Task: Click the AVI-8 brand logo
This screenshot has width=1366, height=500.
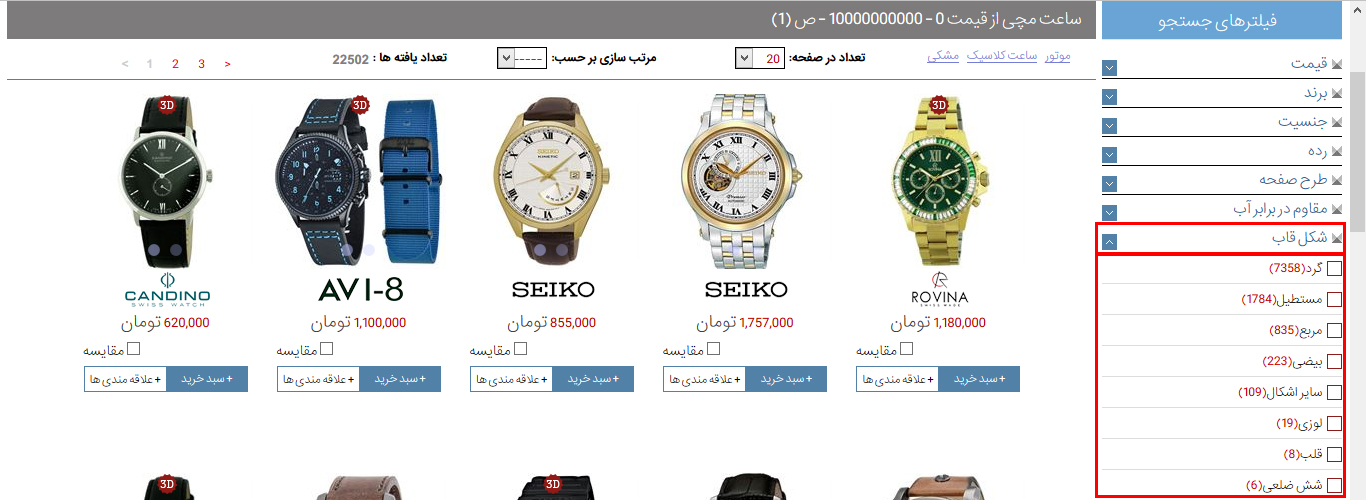Action: point(360,290)
